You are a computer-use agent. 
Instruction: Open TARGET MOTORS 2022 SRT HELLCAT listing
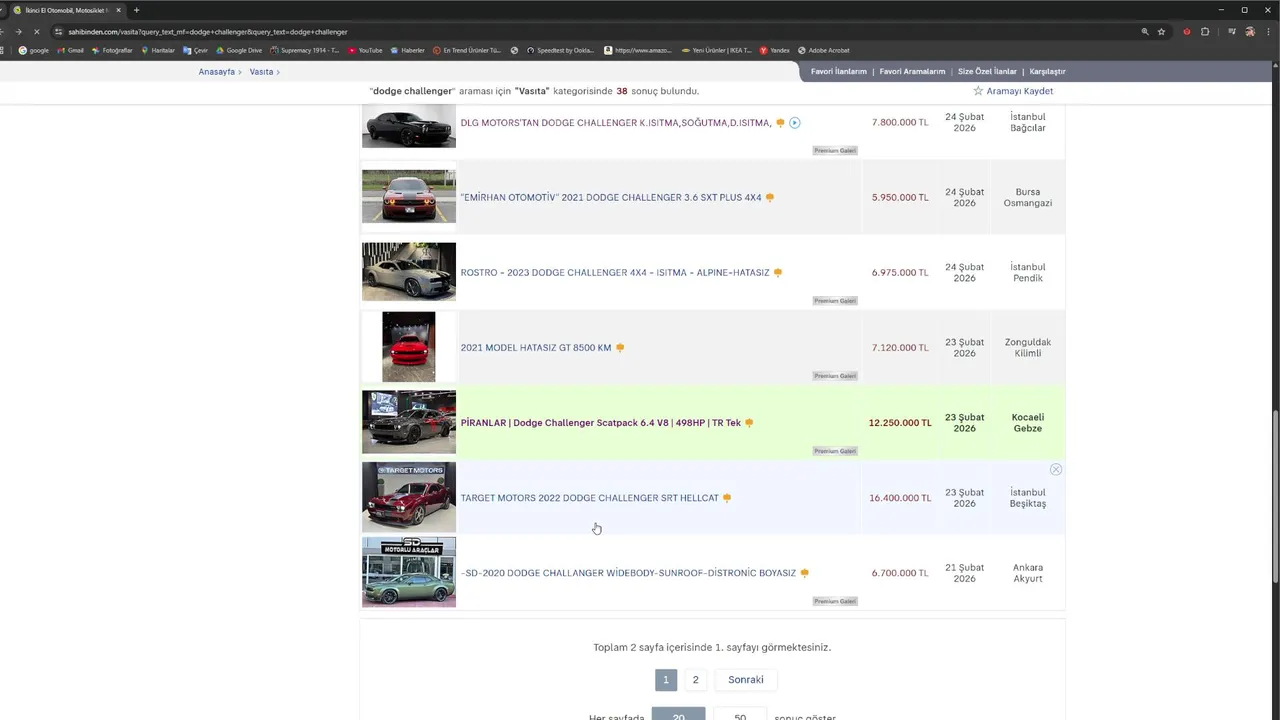click(x=589, y=498)
